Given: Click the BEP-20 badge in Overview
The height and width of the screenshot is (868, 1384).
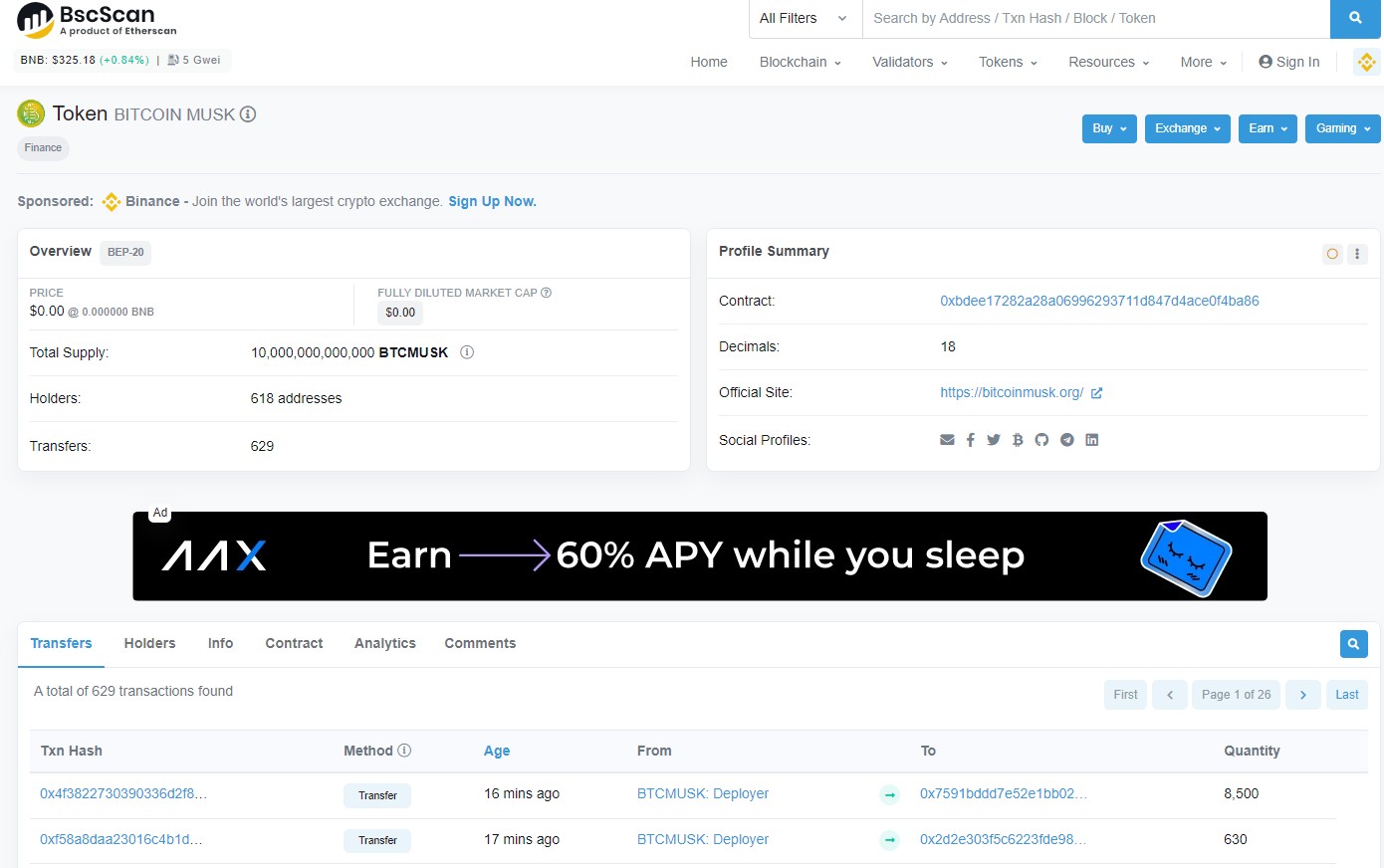Looking at the screenshot, I should [125, 252].
